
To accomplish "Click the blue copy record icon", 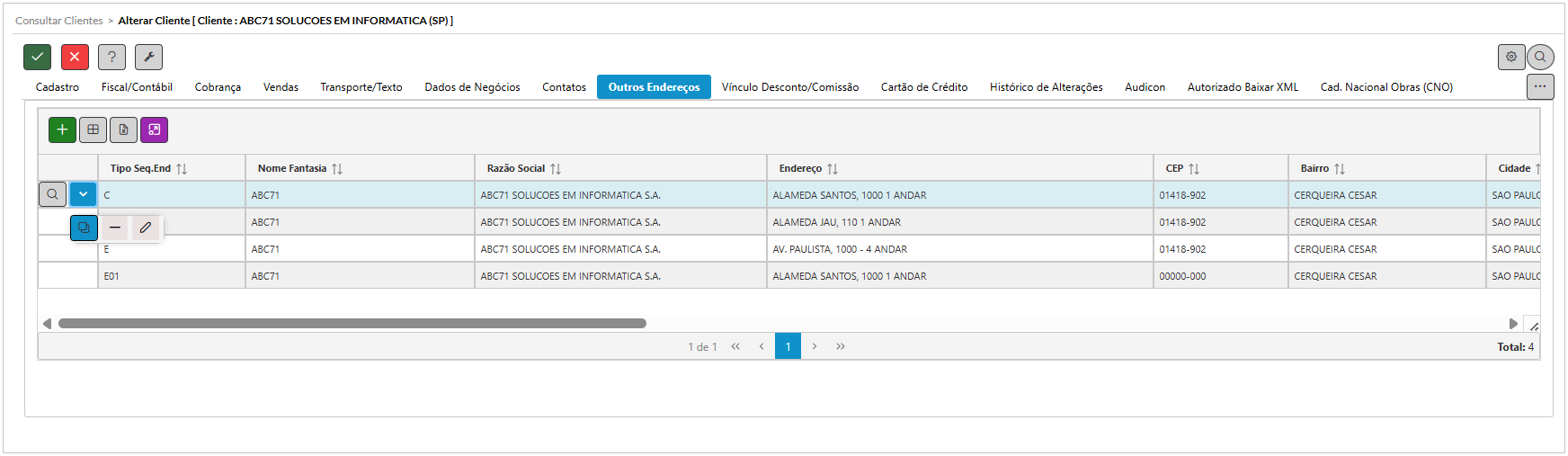I will [x=84, y=228].
